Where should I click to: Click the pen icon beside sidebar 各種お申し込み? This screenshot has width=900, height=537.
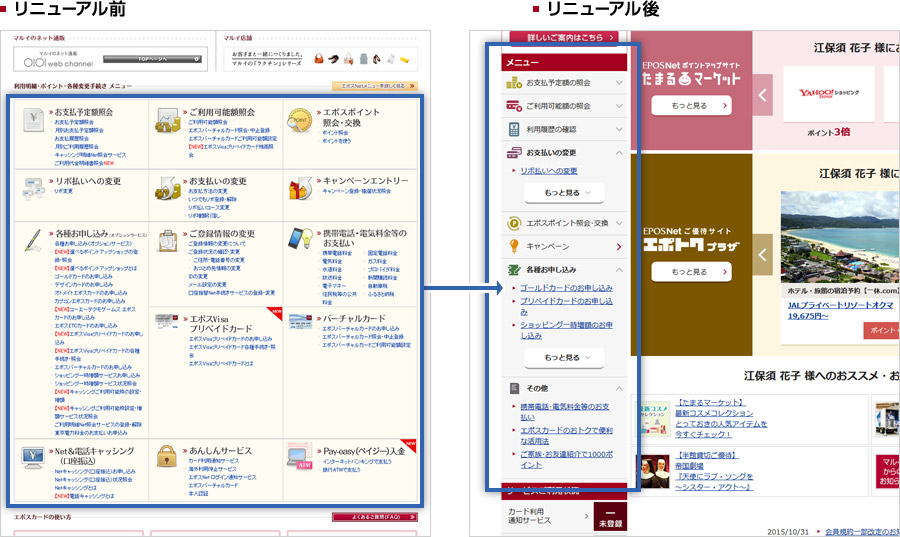tap(514, 269)
